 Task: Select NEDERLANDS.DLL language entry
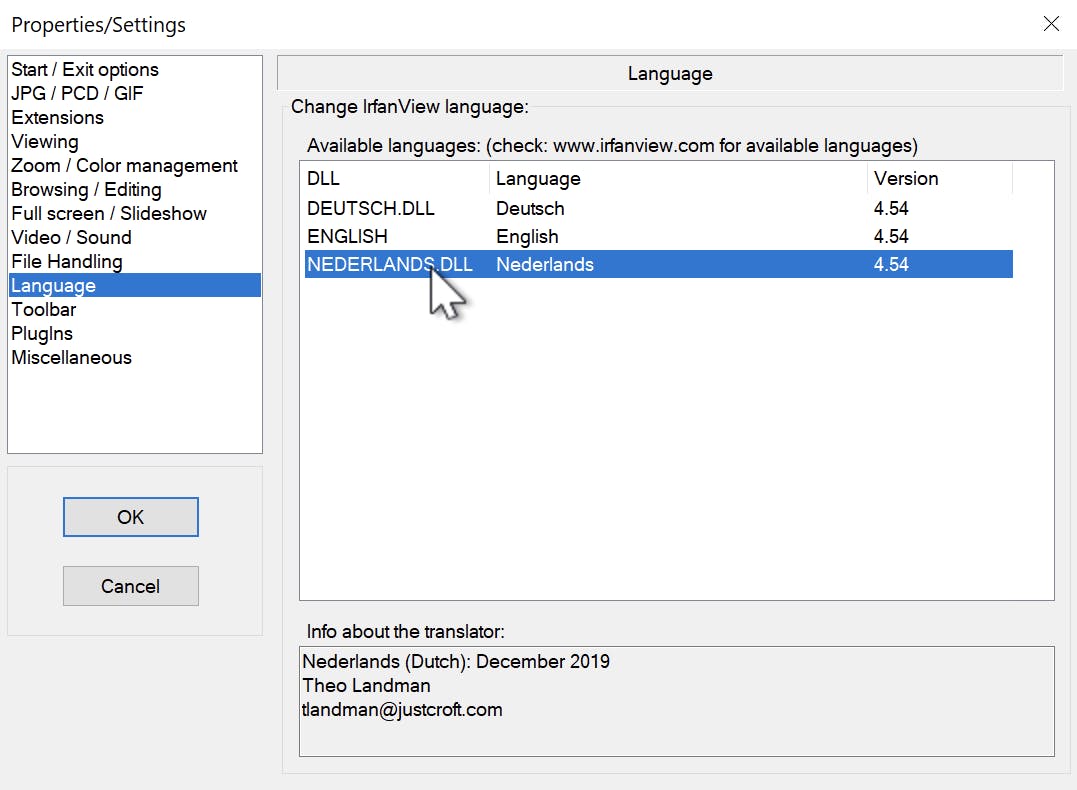pos(390,265)
